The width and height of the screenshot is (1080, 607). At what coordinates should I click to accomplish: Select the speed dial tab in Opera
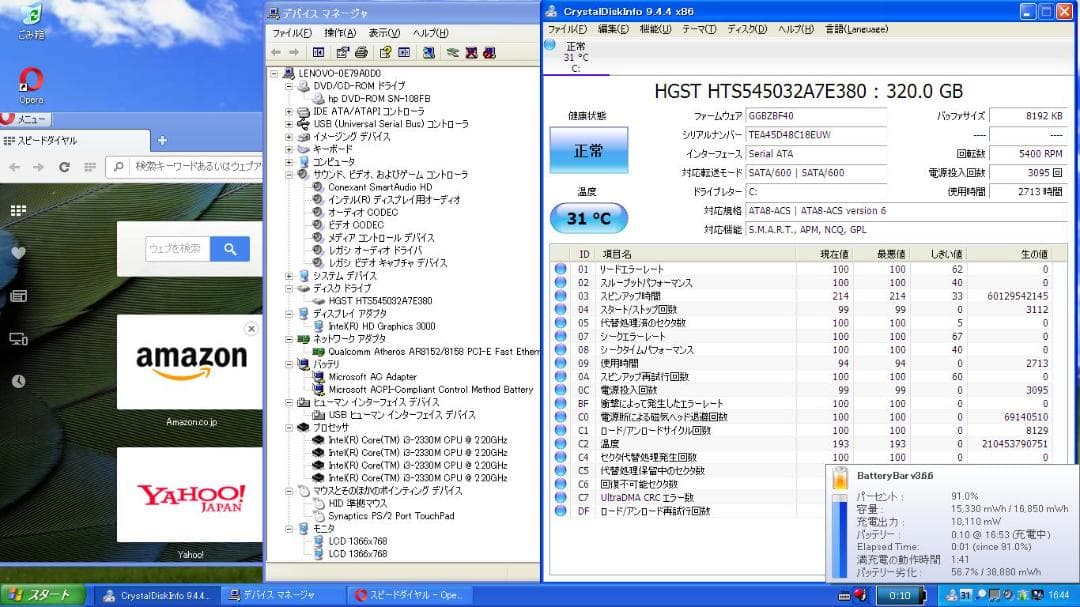(x=74, y=141)
